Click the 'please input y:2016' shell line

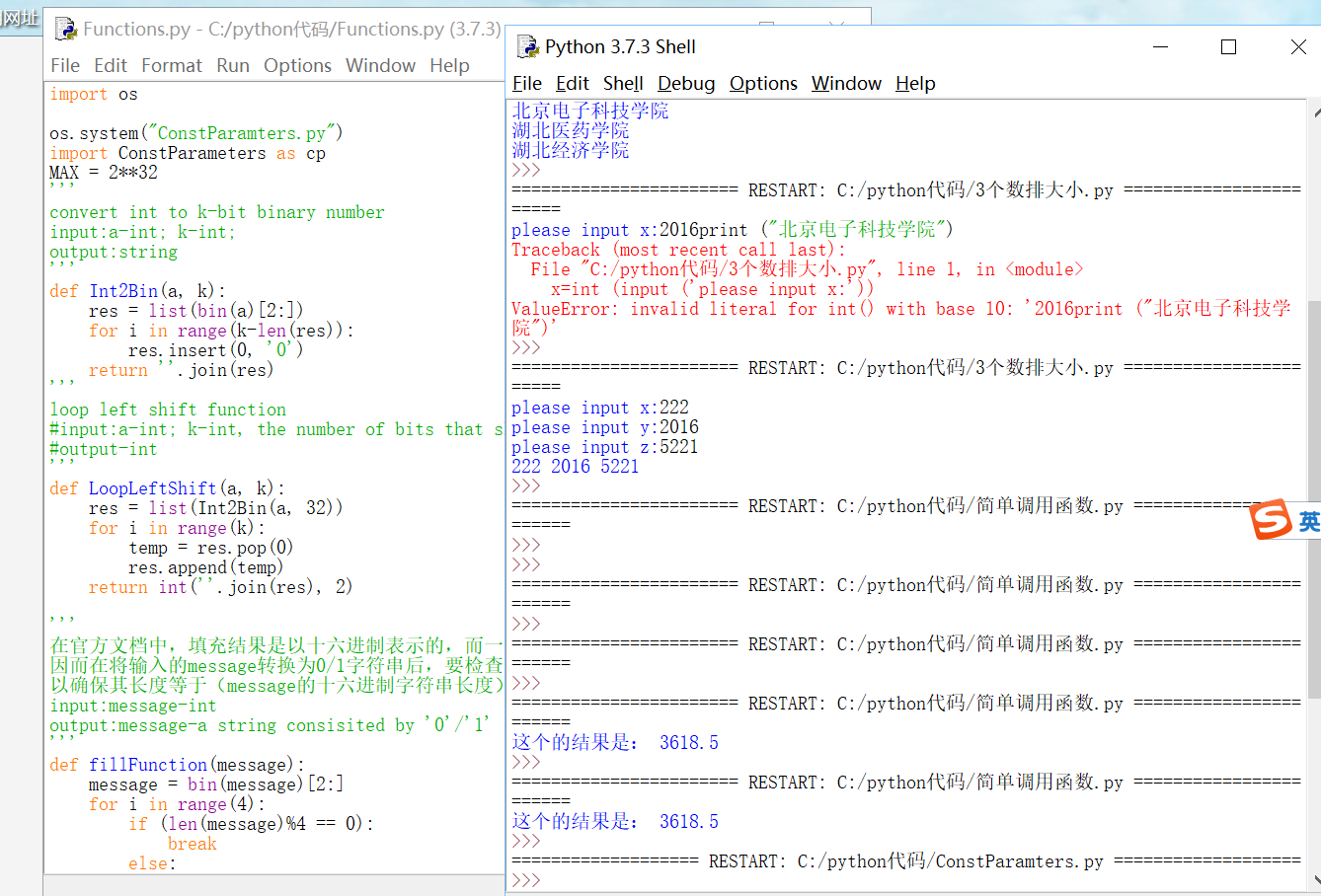pyautogui.click(x=605, y=427)
